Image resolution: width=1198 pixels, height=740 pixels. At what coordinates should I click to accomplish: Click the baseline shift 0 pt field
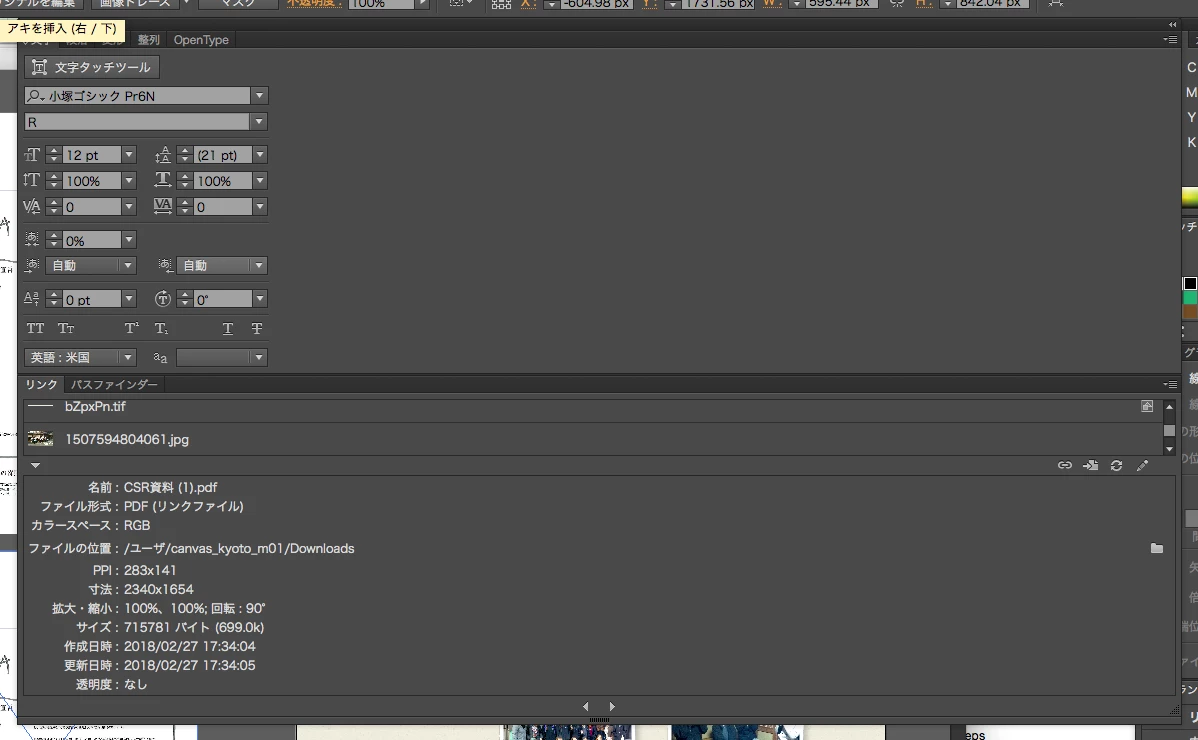pos(92,299)
